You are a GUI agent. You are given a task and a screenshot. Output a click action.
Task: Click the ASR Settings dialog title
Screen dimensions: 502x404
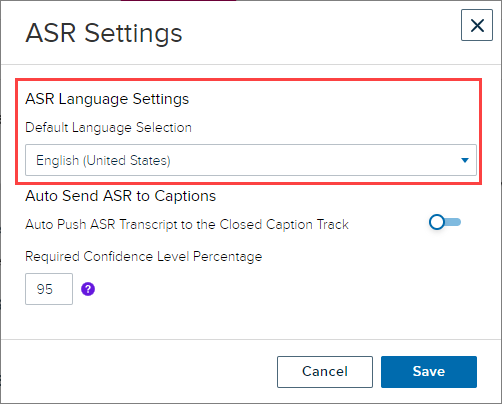[x=104, y=33]
